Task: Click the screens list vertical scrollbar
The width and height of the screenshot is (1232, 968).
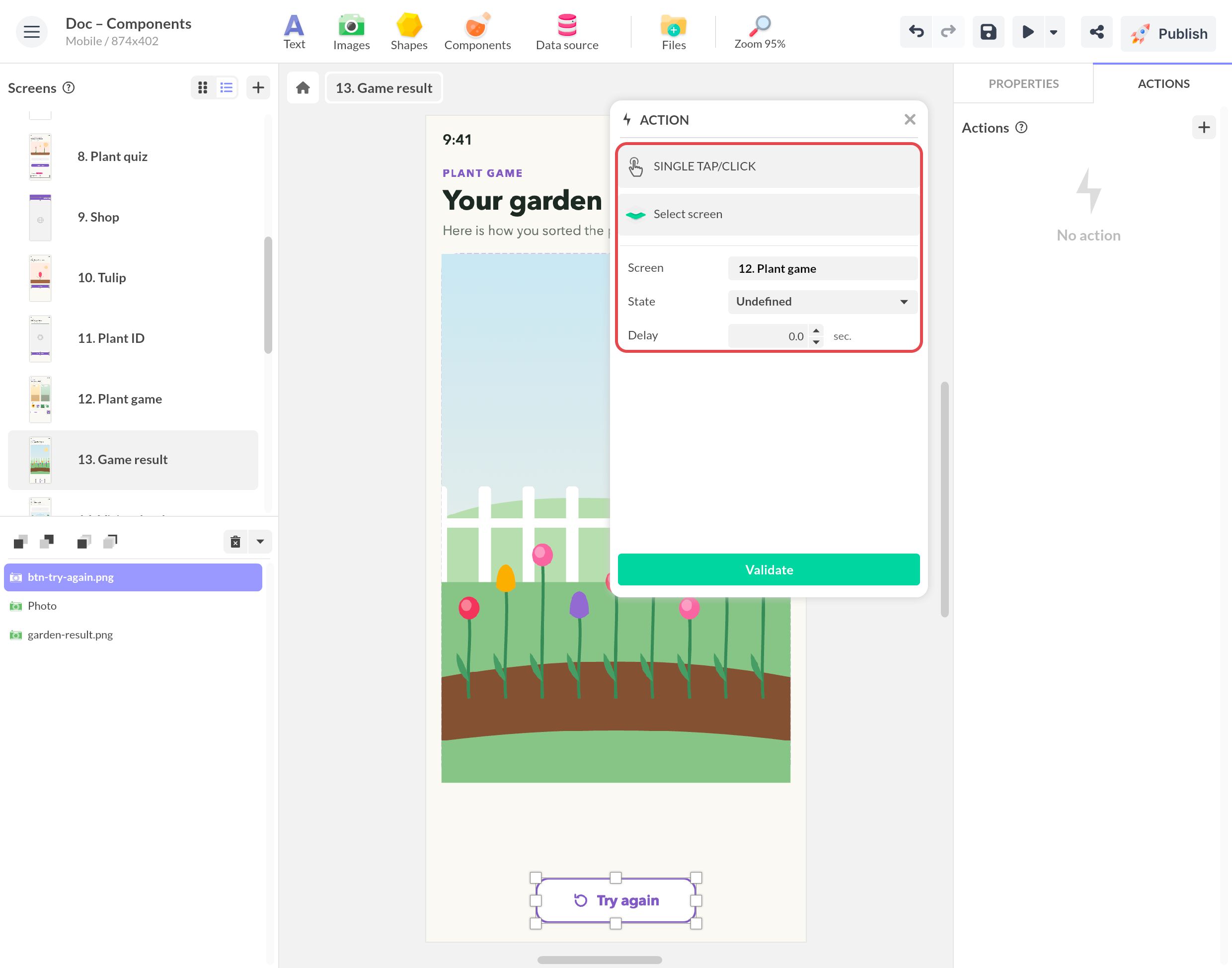Action: (x=268, y=295)
